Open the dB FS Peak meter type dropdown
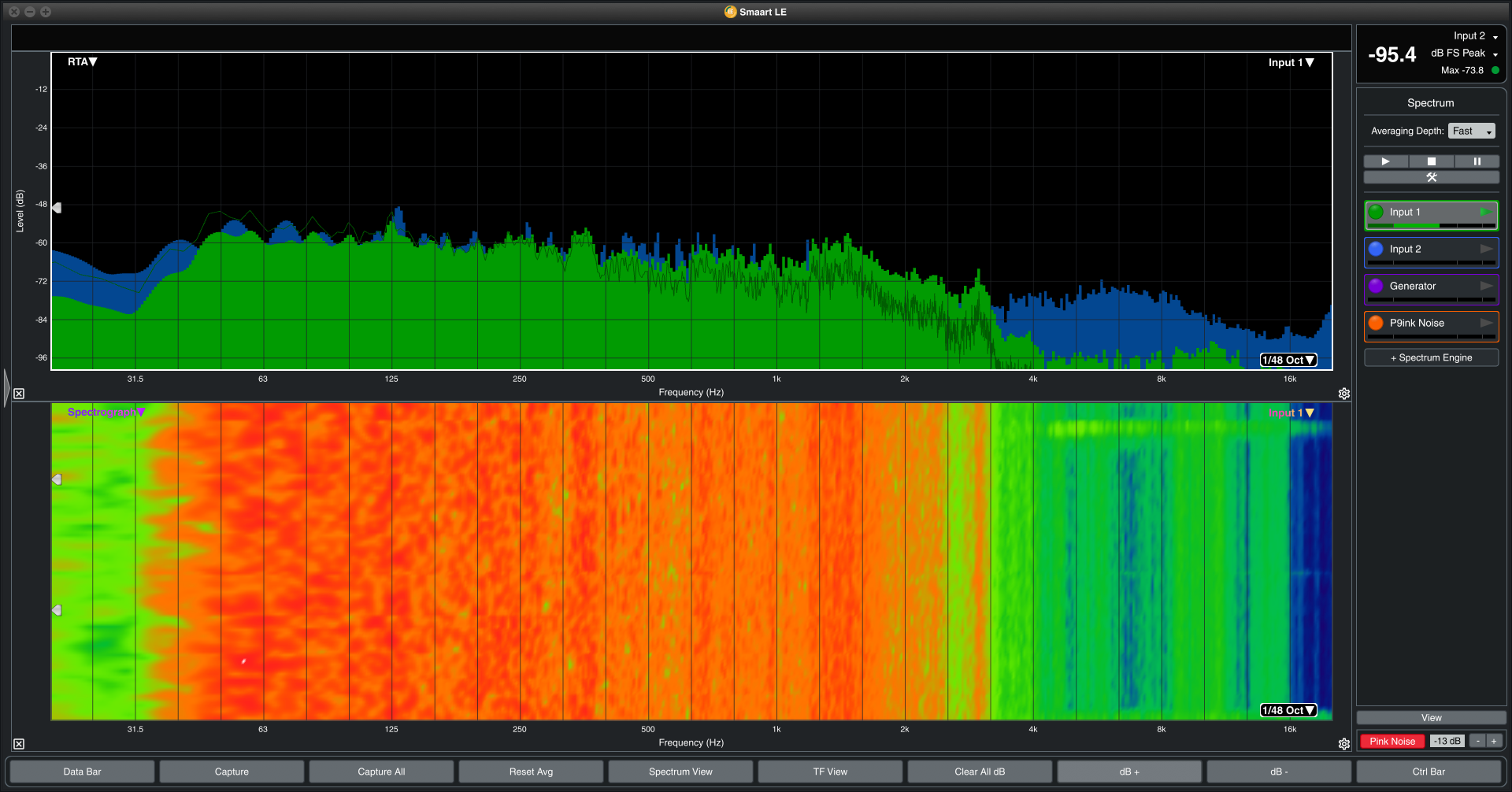 pos(1464,54)
